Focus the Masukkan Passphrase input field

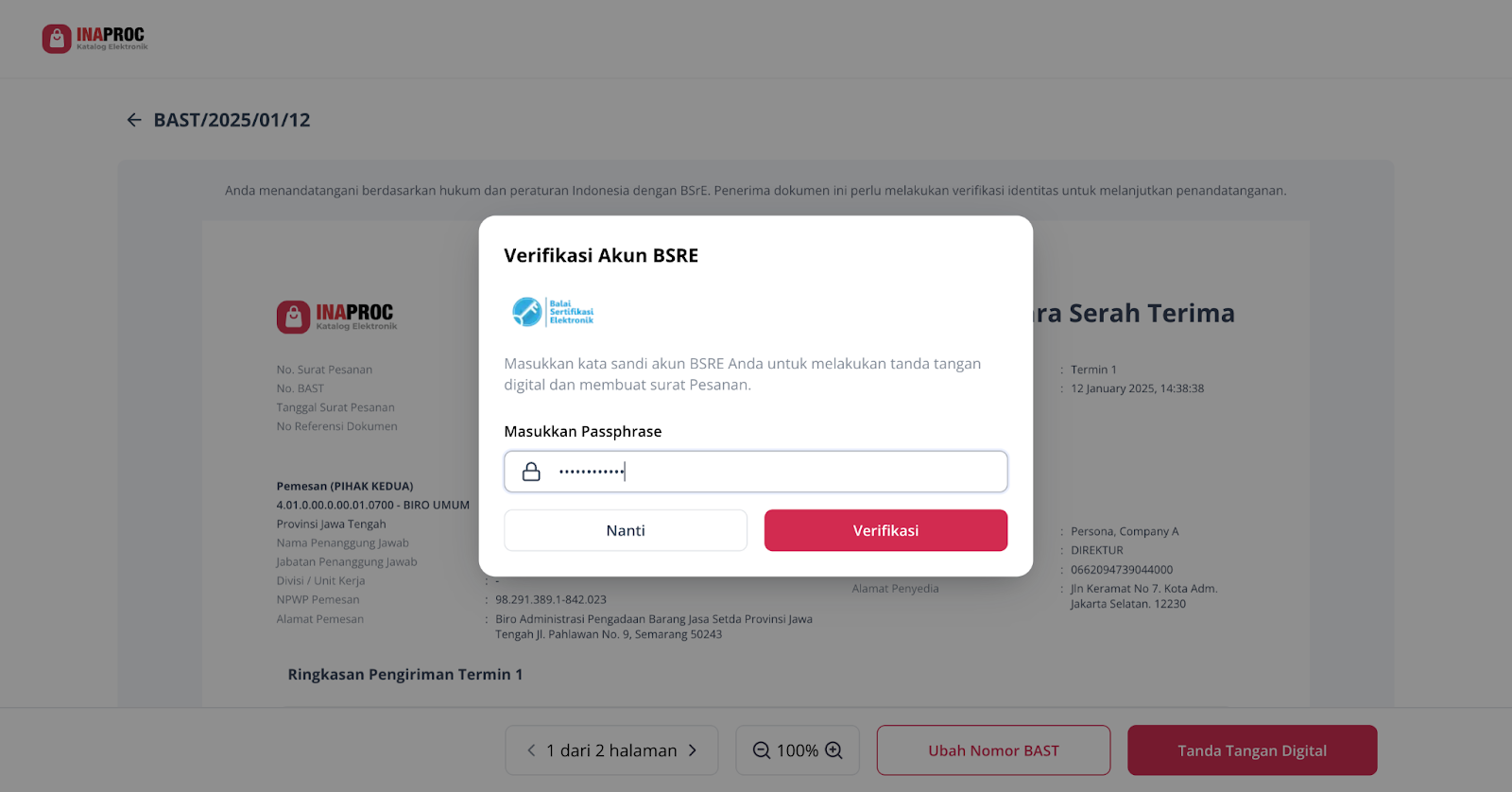[756, 472]
